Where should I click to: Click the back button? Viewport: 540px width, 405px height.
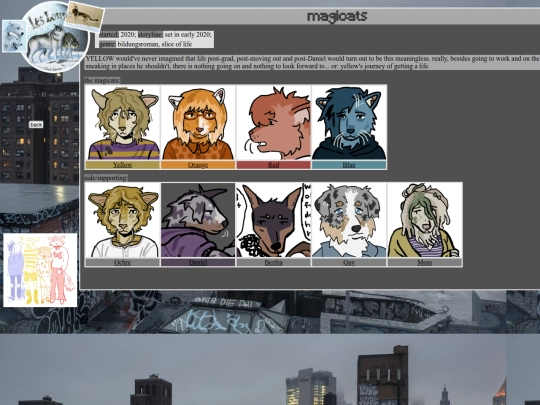coord(36,125)
